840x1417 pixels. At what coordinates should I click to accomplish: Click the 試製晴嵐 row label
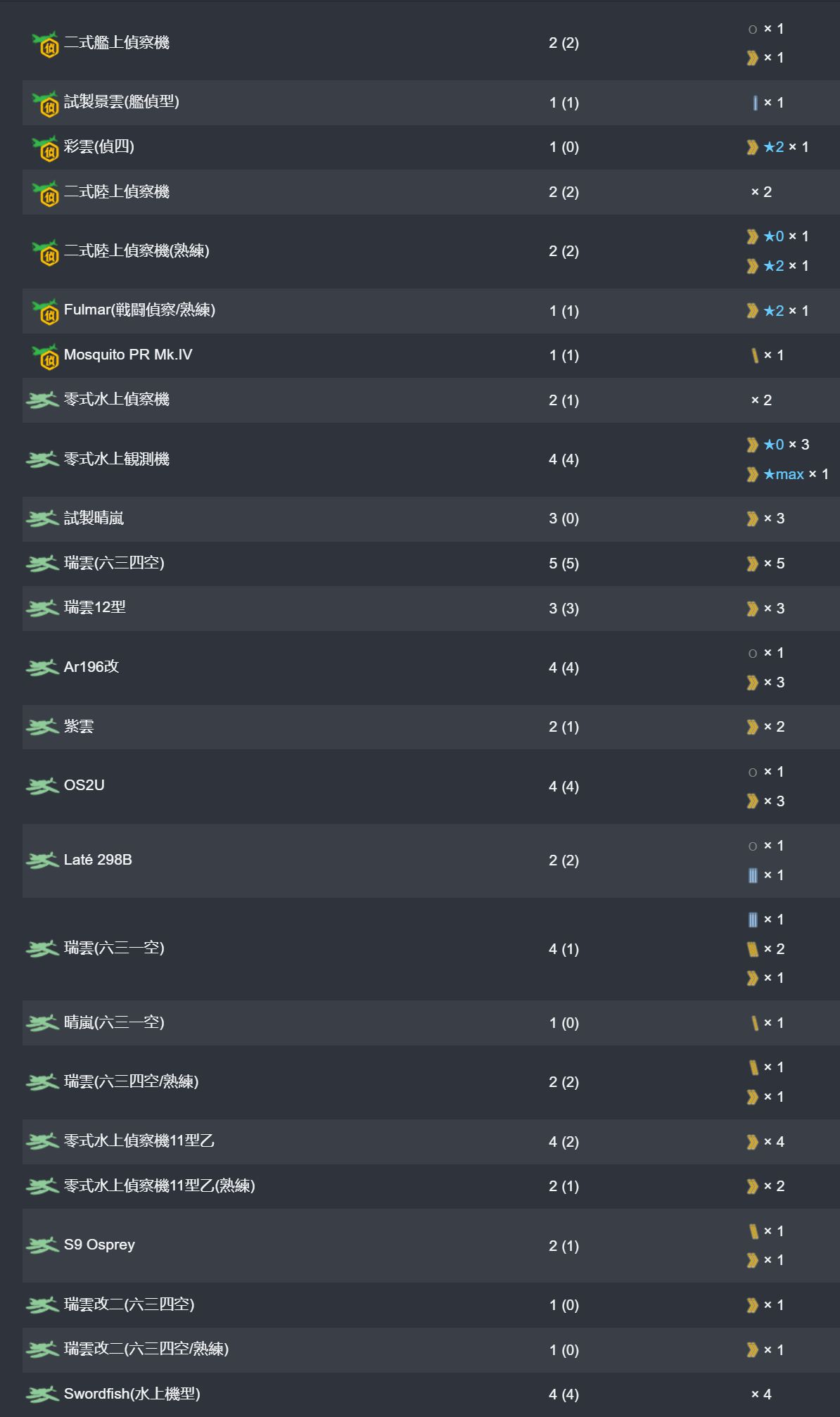[94, 519]
